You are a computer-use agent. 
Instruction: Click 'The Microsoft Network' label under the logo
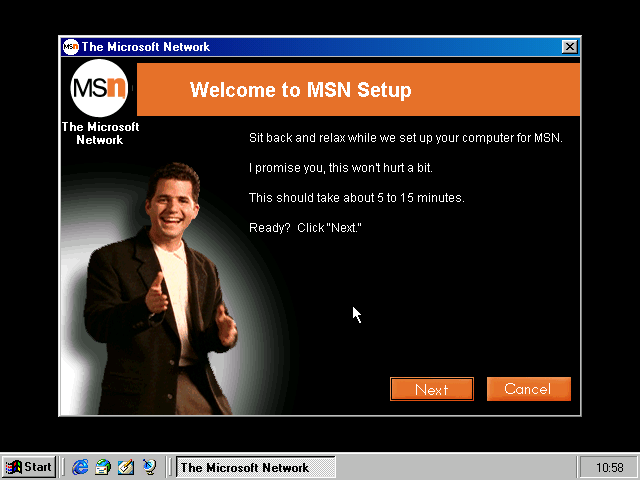tap(100, 133)
